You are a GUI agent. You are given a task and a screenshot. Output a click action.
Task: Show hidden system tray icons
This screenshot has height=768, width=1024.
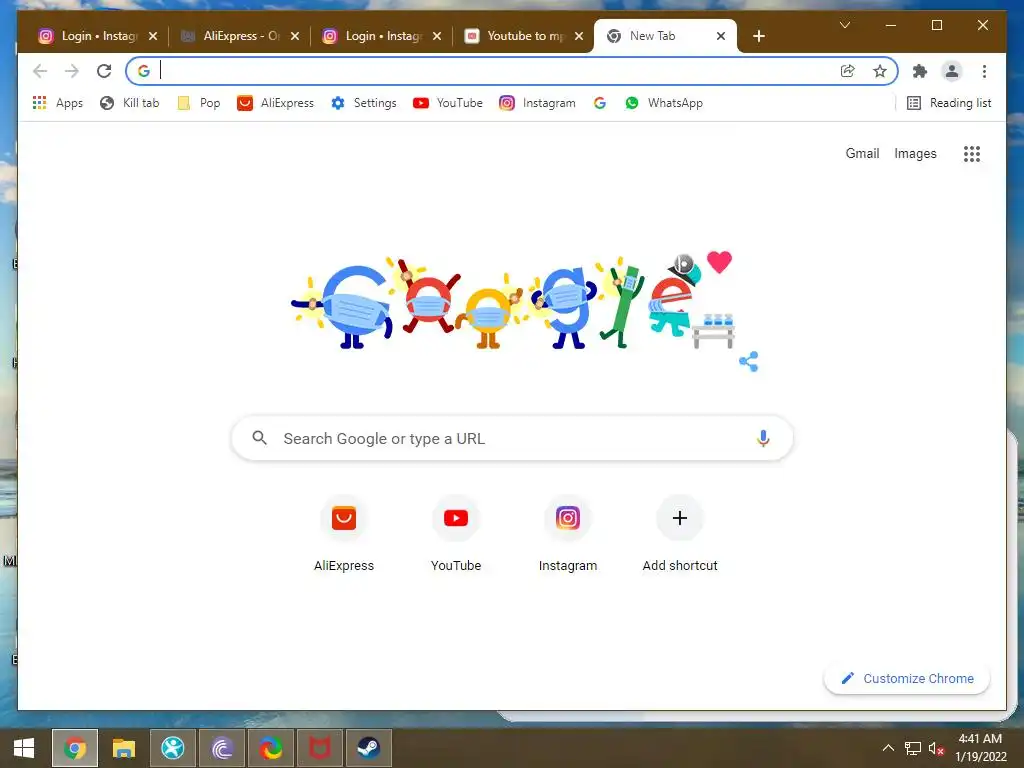coord(888,748)
